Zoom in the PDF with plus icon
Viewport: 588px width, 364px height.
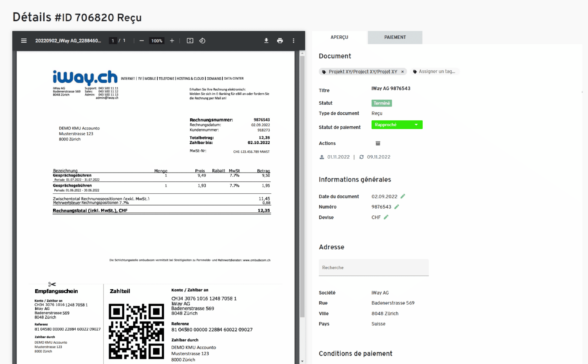(x=172, y=40)
